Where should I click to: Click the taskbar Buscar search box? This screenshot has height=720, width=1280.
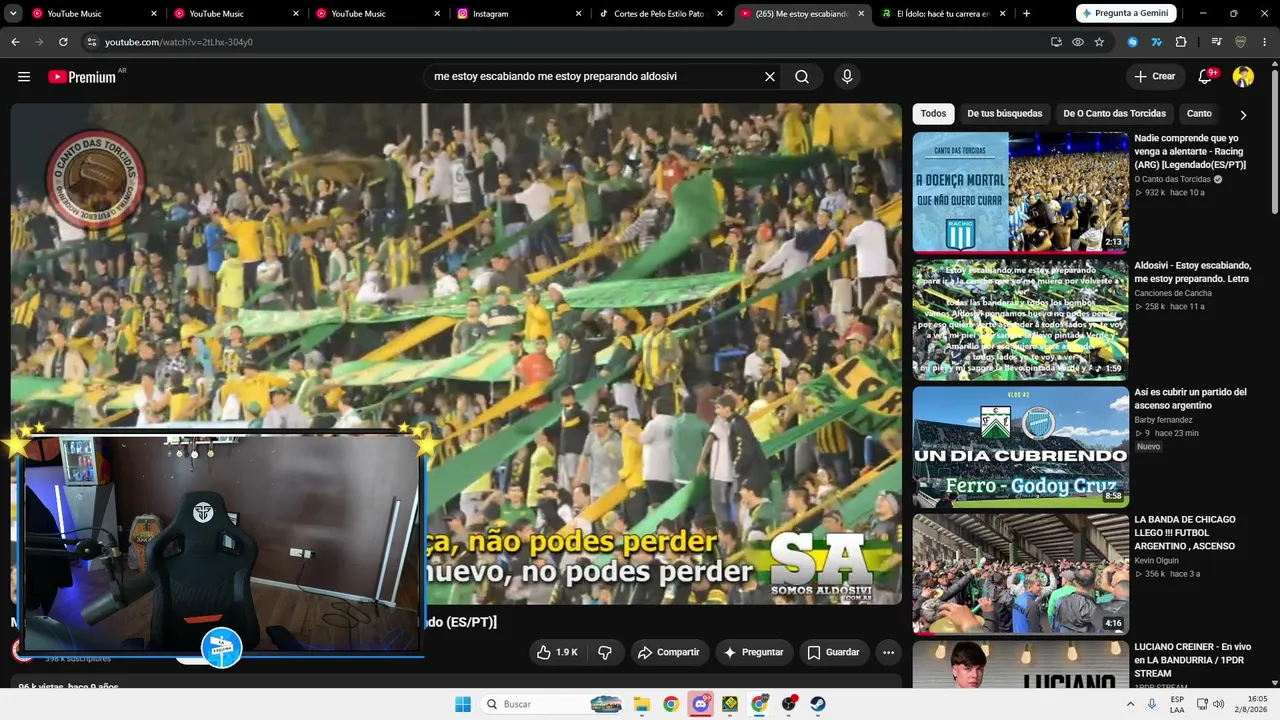[x=552, y=704]
